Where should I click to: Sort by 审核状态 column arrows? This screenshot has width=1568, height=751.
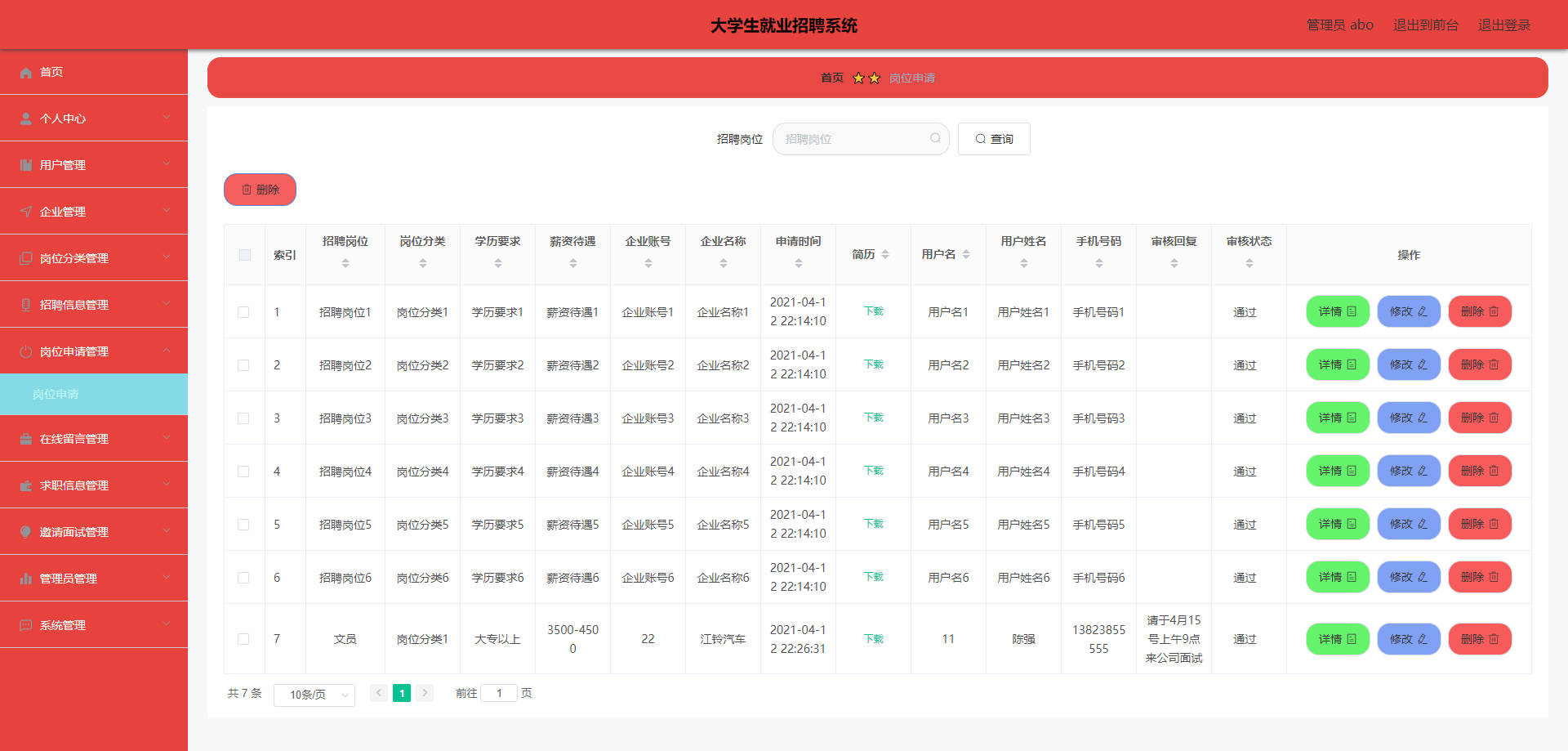click(1249, 263)
